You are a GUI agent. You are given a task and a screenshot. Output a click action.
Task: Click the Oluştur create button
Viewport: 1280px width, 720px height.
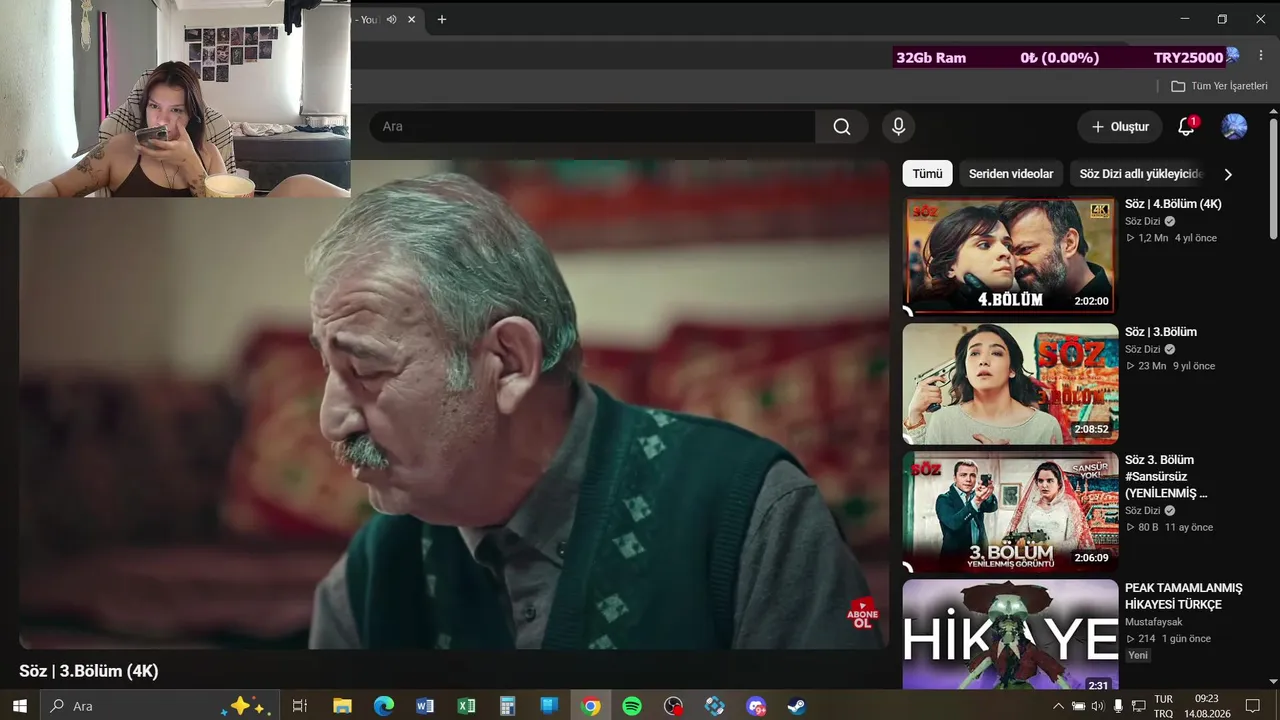click(x=1120, y=127)
